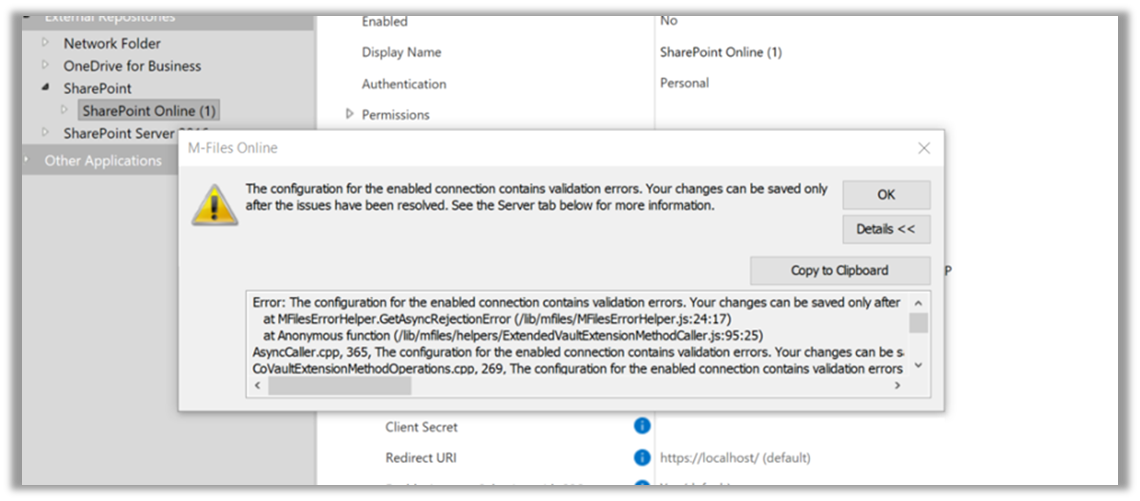Click the Anonymous function stack trace line

[513, 334]
